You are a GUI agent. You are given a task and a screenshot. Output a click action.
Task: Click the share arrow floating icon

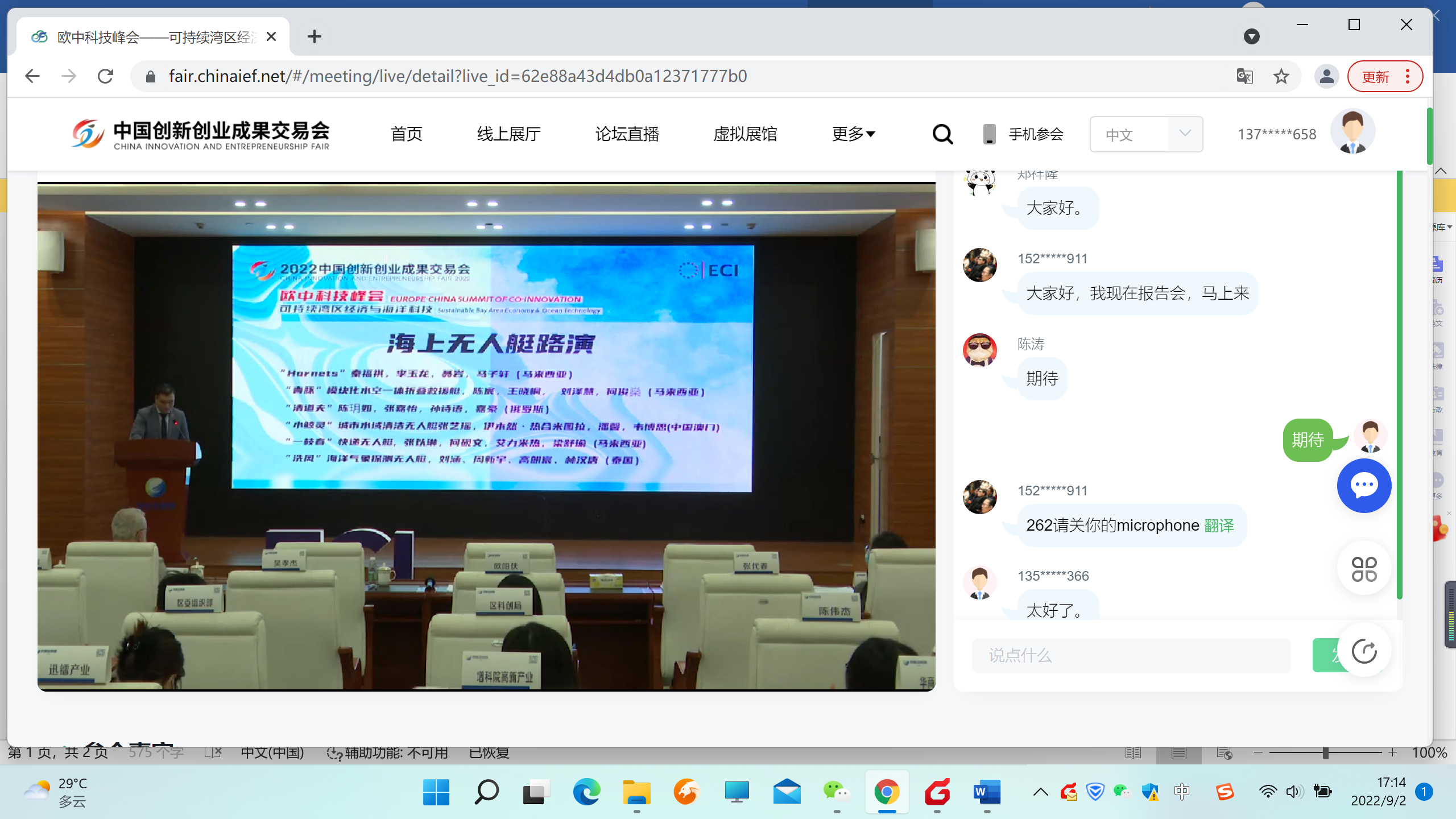1363,651
